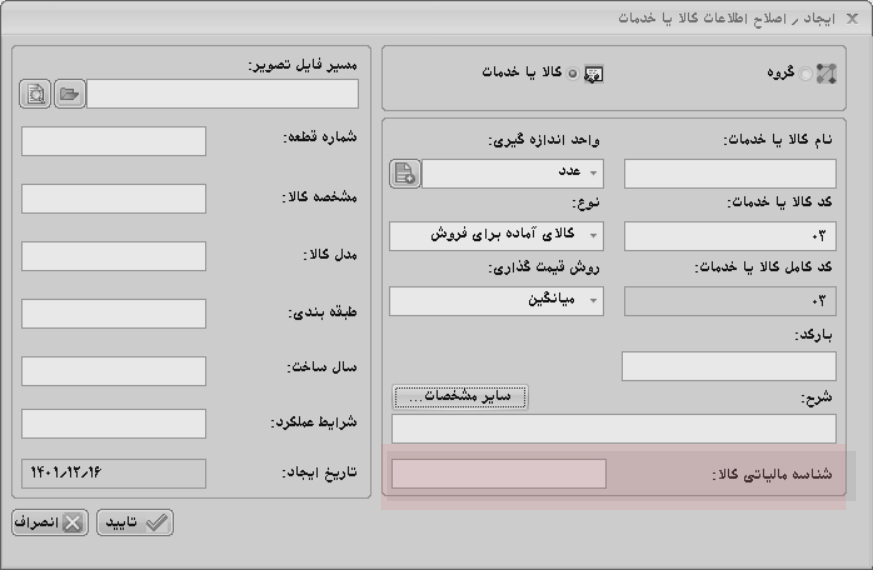Click the image preview icon beside browse
The height and width of the screenshot is (570, 873).
[x=36, y=94]
